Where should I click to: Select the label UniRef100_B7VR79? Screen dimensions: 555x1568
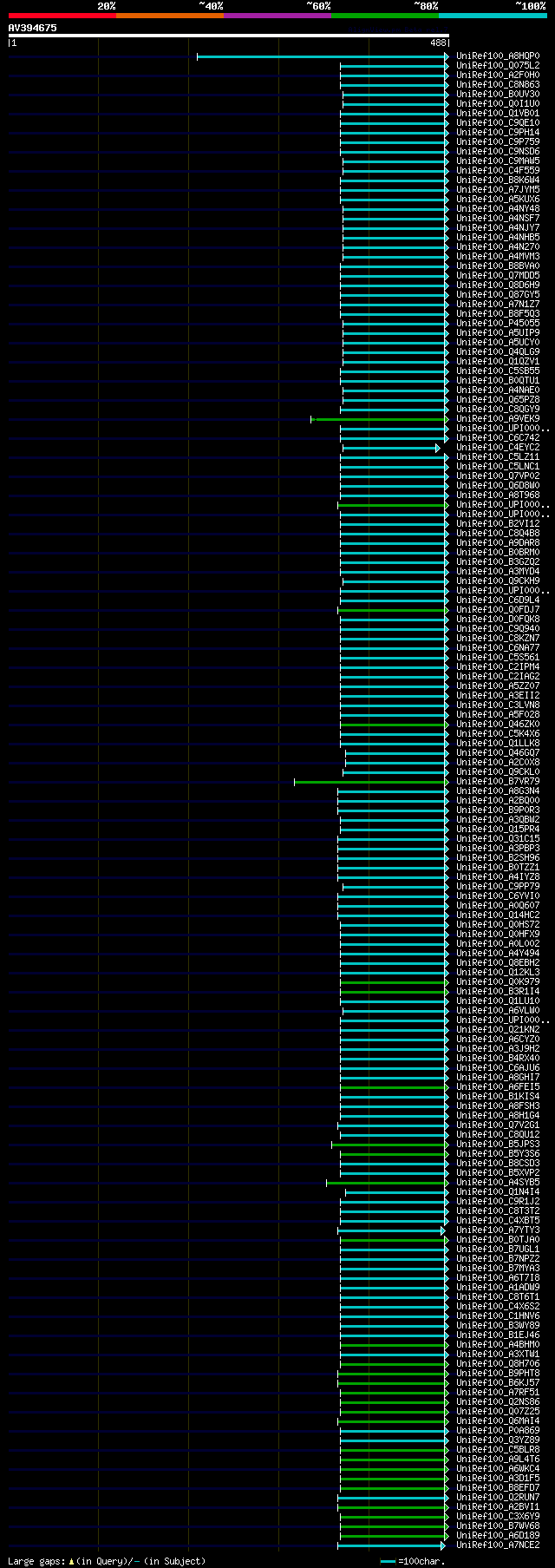coord(498,782)
